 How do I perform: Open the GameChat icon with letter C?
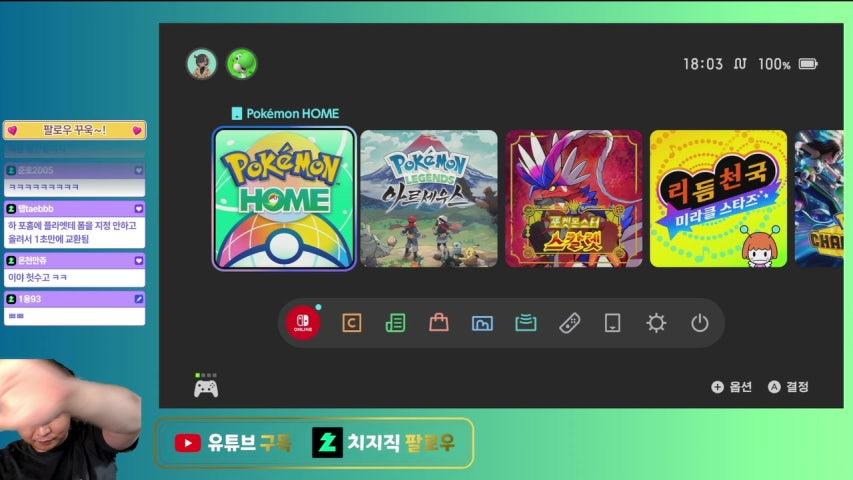click(351, 323)
